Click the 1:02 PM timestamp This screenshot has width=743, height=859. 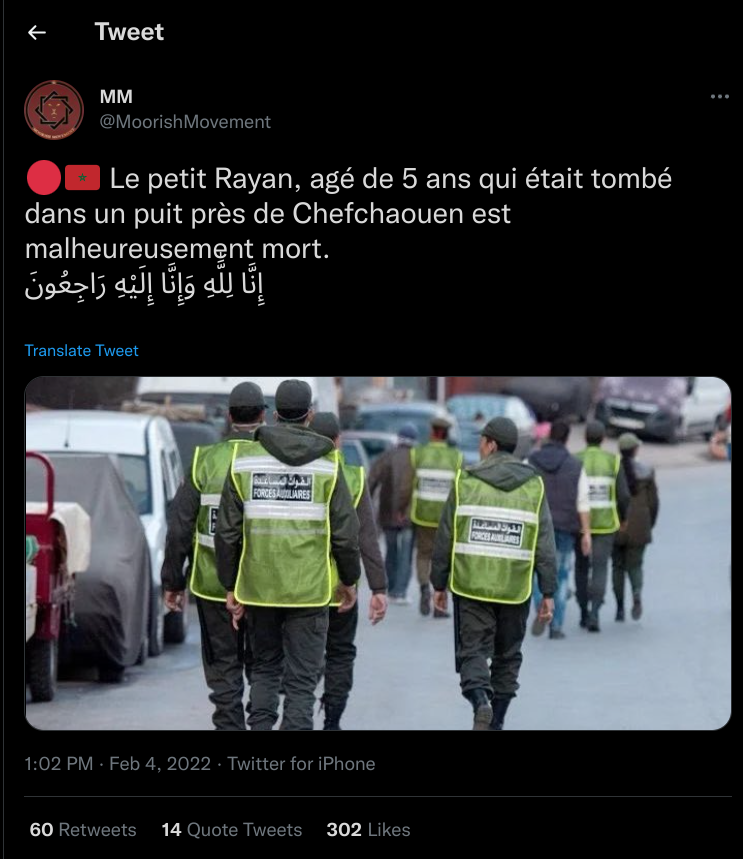click(59, 764)
